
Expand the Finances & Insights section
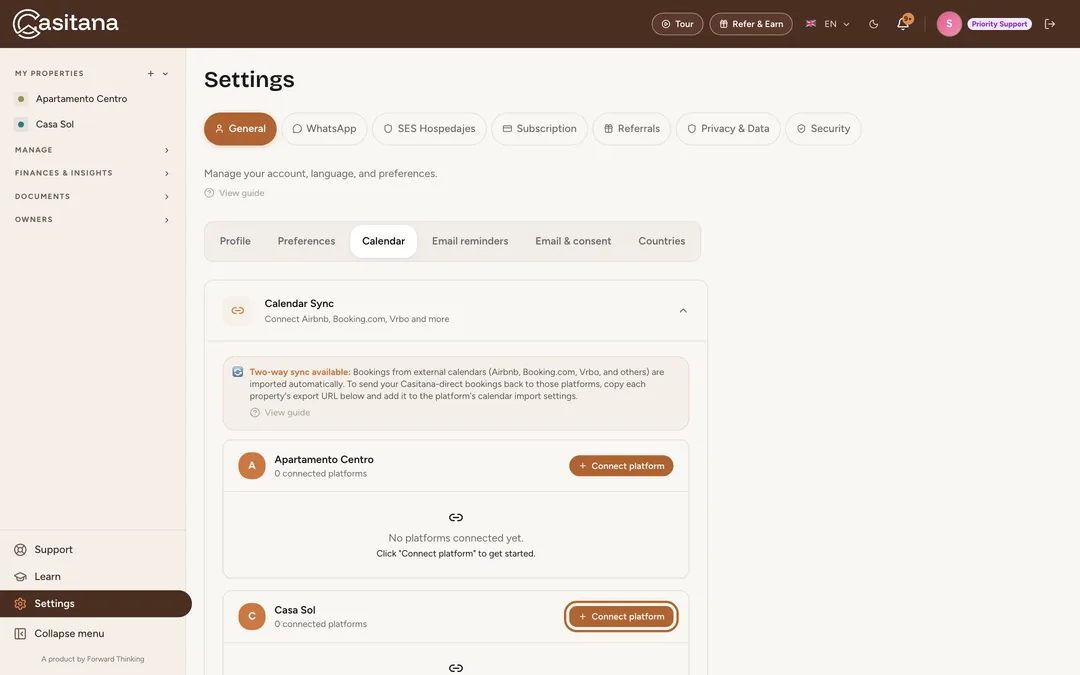tap(92, 173)
